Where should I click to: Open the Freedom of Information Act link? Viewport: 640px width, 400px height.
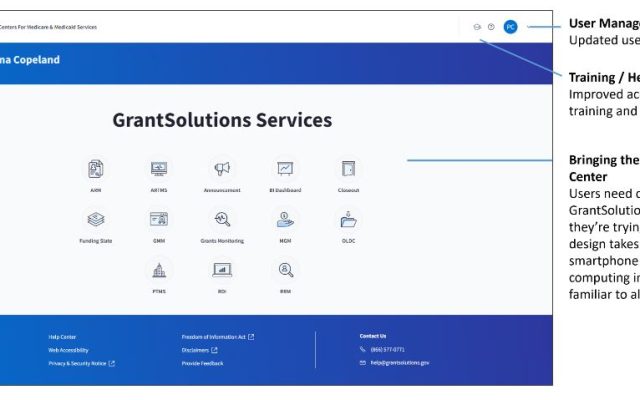tap(214, 337)
